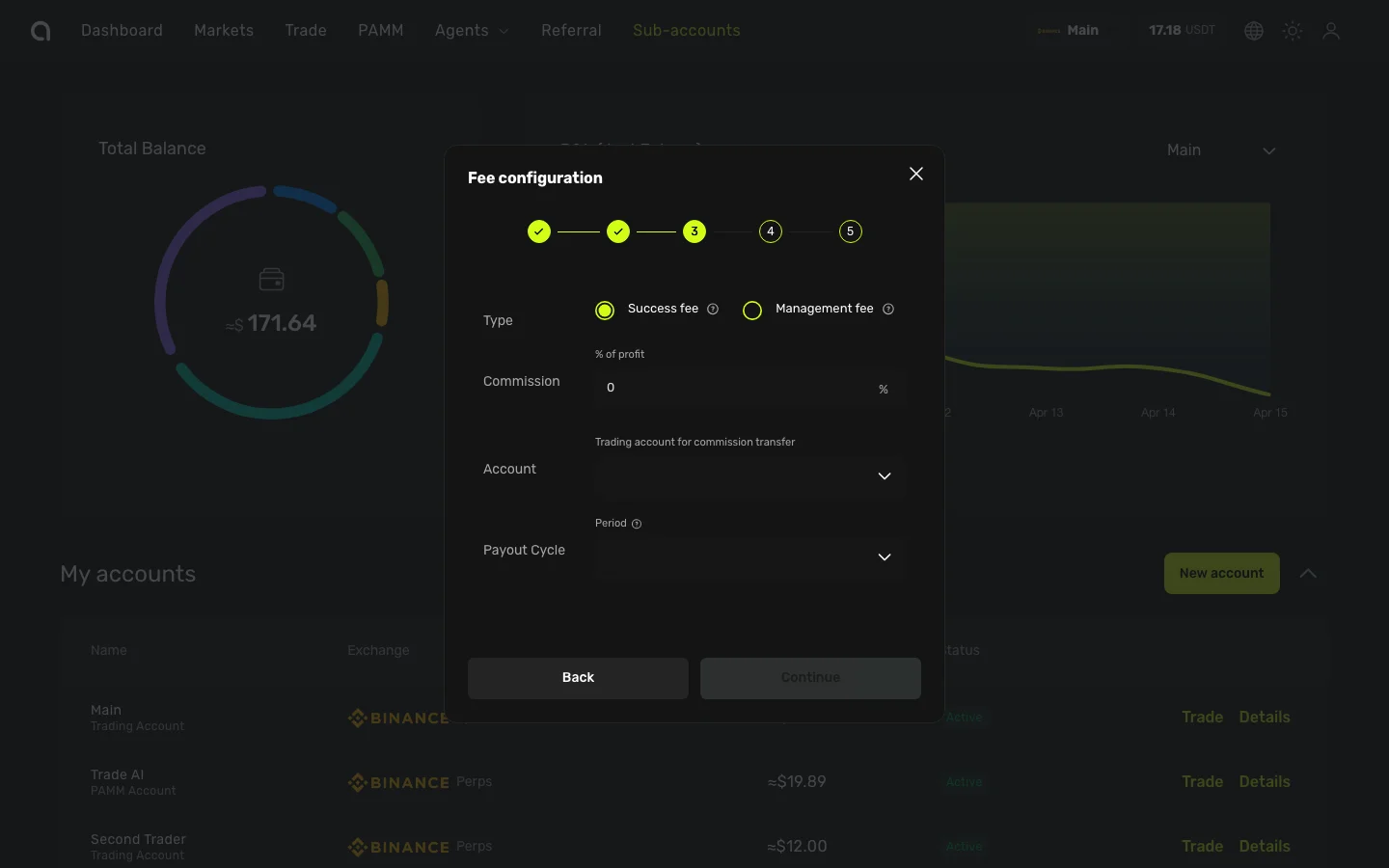
Task: Click the commission percentage input field
Action: point(743,389)
